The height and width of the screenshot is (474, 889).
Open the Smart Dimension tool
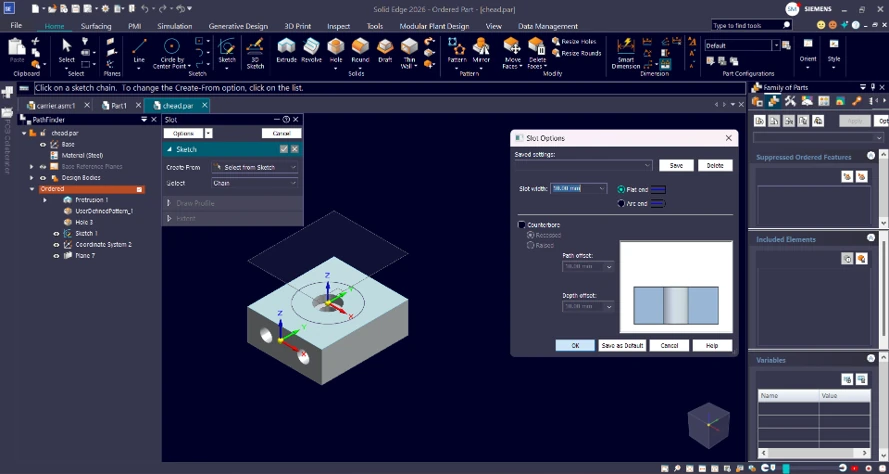point(626,51)
